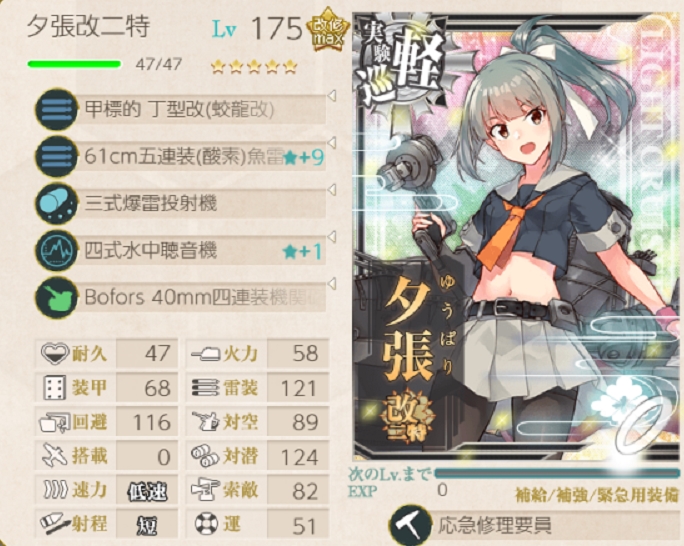Image resolution: width=684 pixels, height=546 pixels.
Task: Click the sonar icon for 四式水中聴音機
Action: point(56,251)
